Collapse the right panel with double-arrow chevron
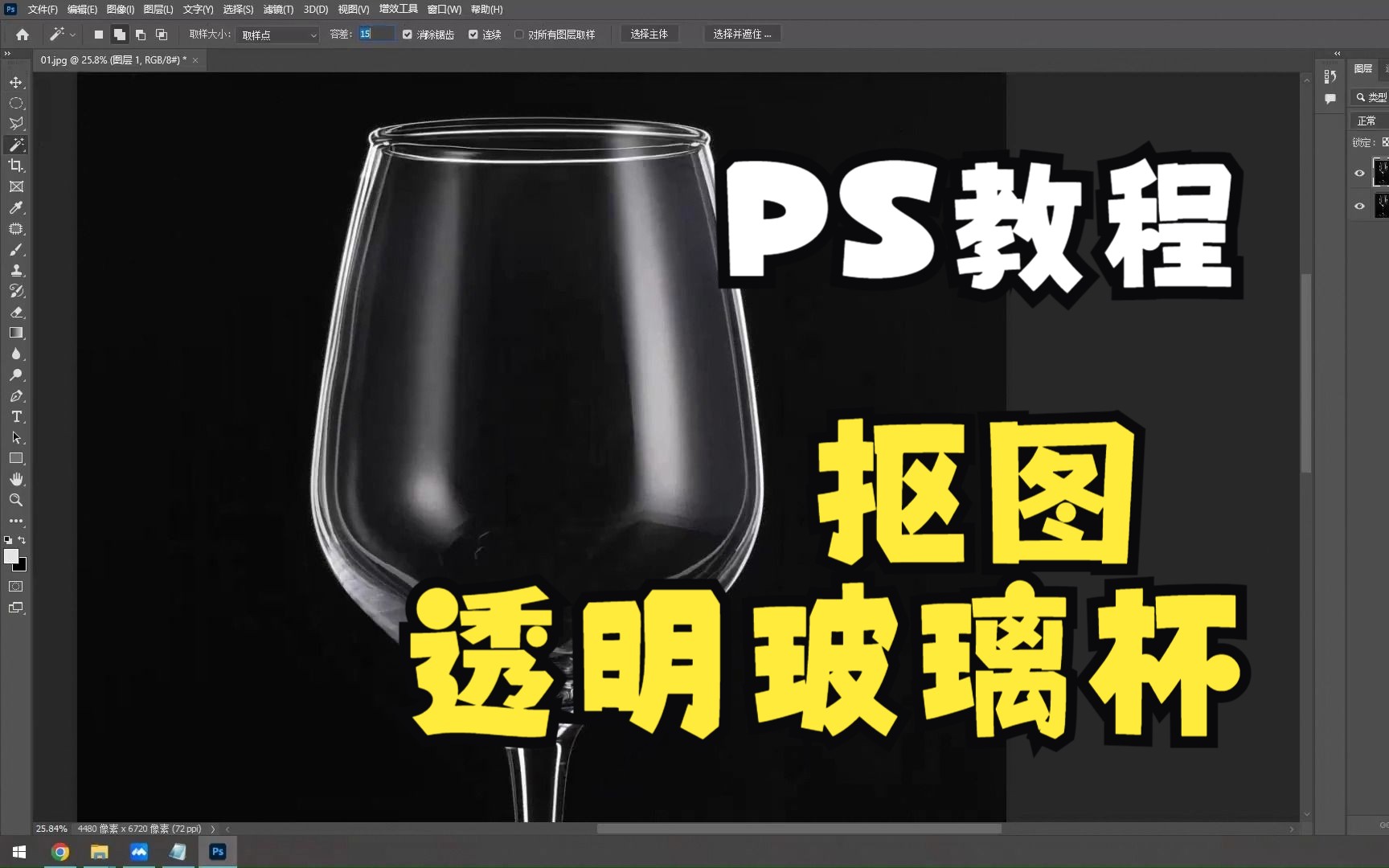This screenshot has width=1389, height=868. coord(1337,52)
